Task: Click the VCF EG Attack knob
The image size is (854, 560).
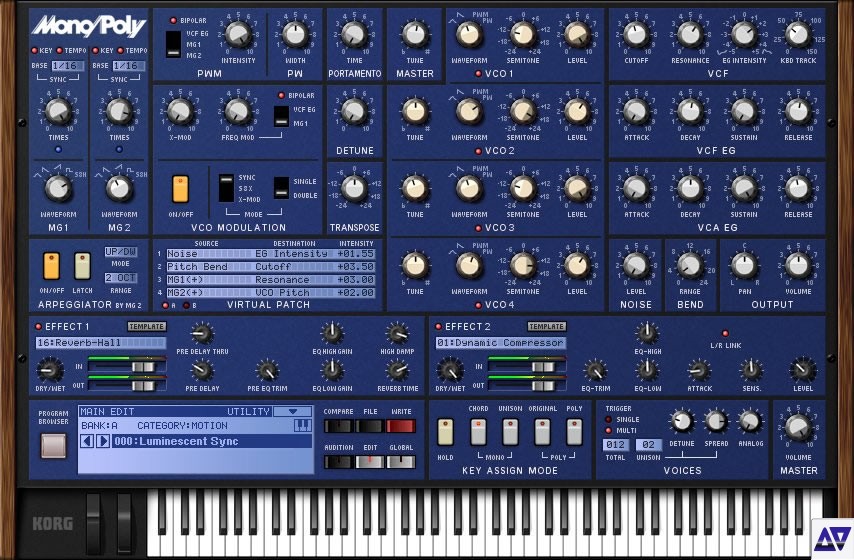Action: click(636, 111)
